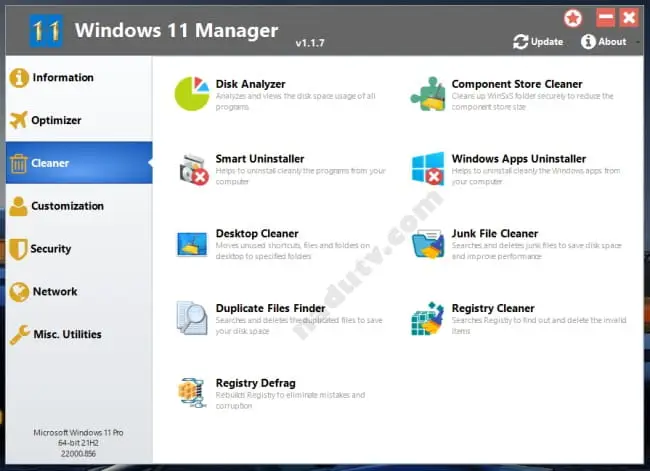The image size is (650, 471).
Task: Select the highlighted Cleaner tab label
Action: pyautogui.click(x=50, y=163)
